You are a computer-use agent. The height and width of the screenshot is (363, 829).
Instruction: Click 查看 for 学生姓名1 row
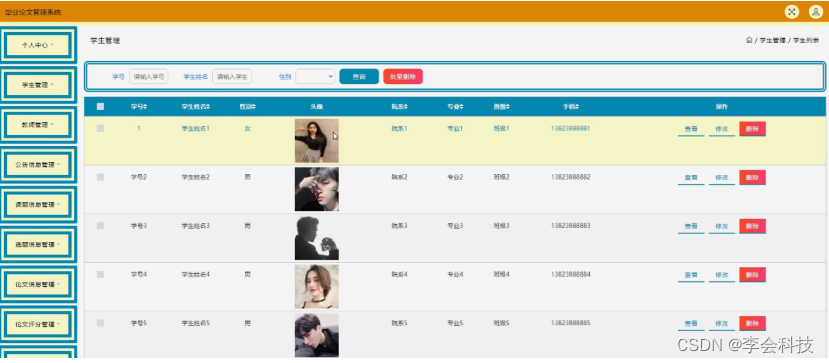tap(691, 129)
